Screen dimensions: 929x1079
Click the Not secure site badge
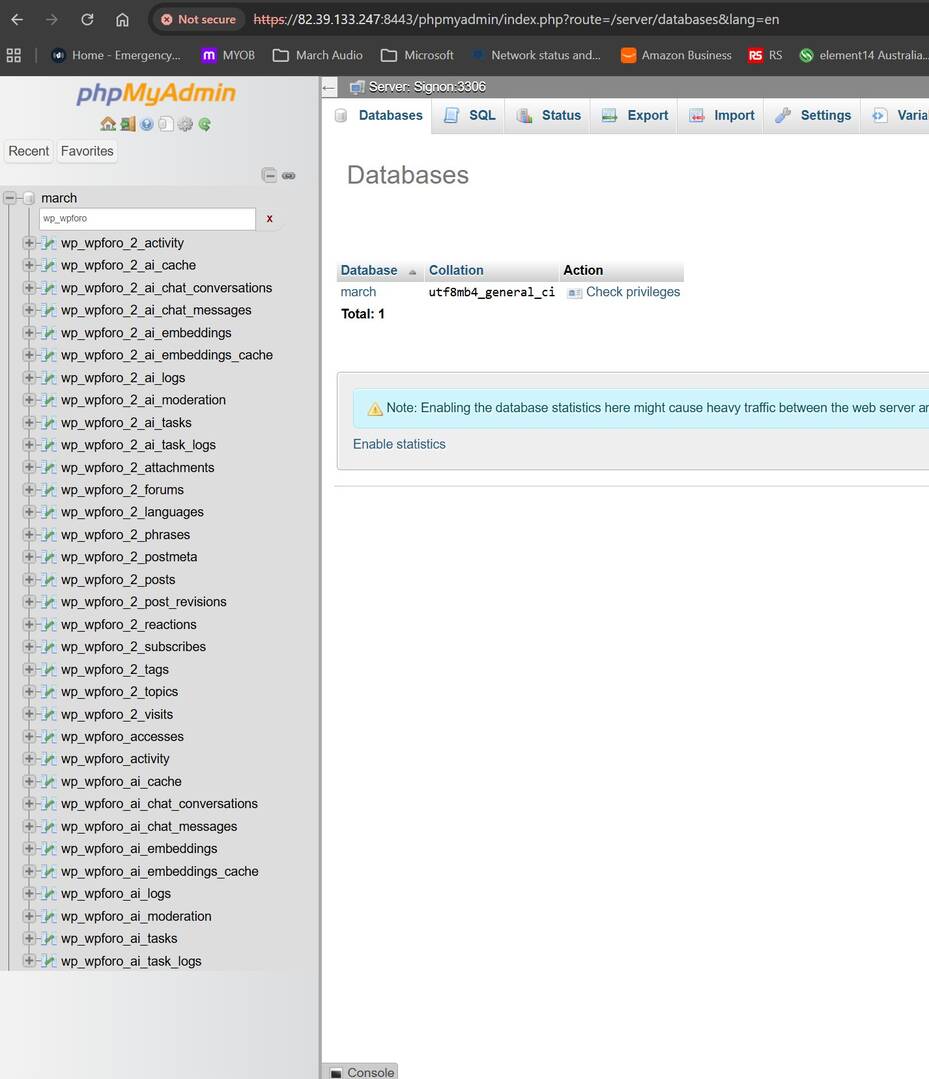pos(198,19)
